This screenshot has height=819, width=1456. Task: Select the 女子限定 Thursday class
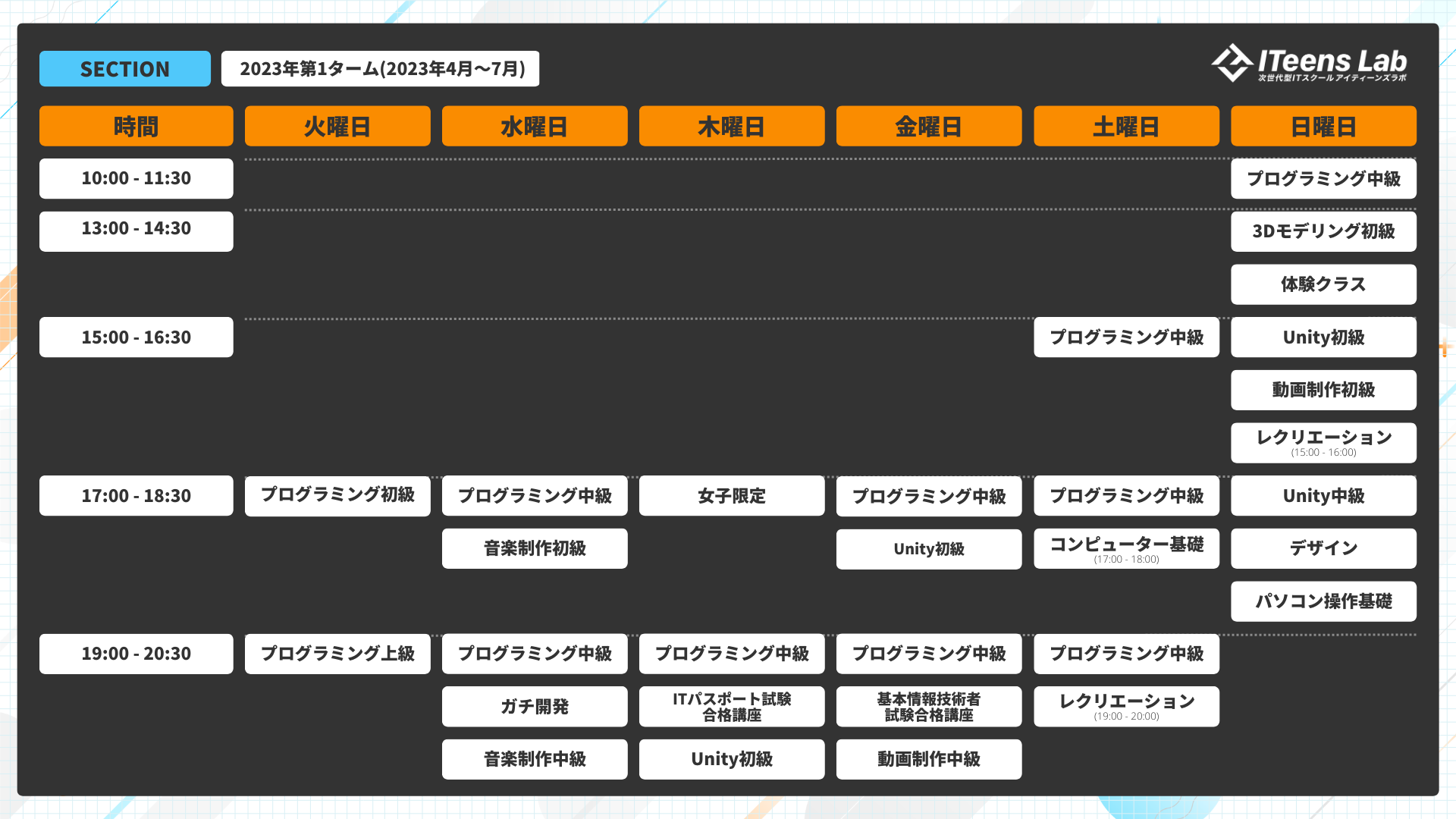[732, 496]
